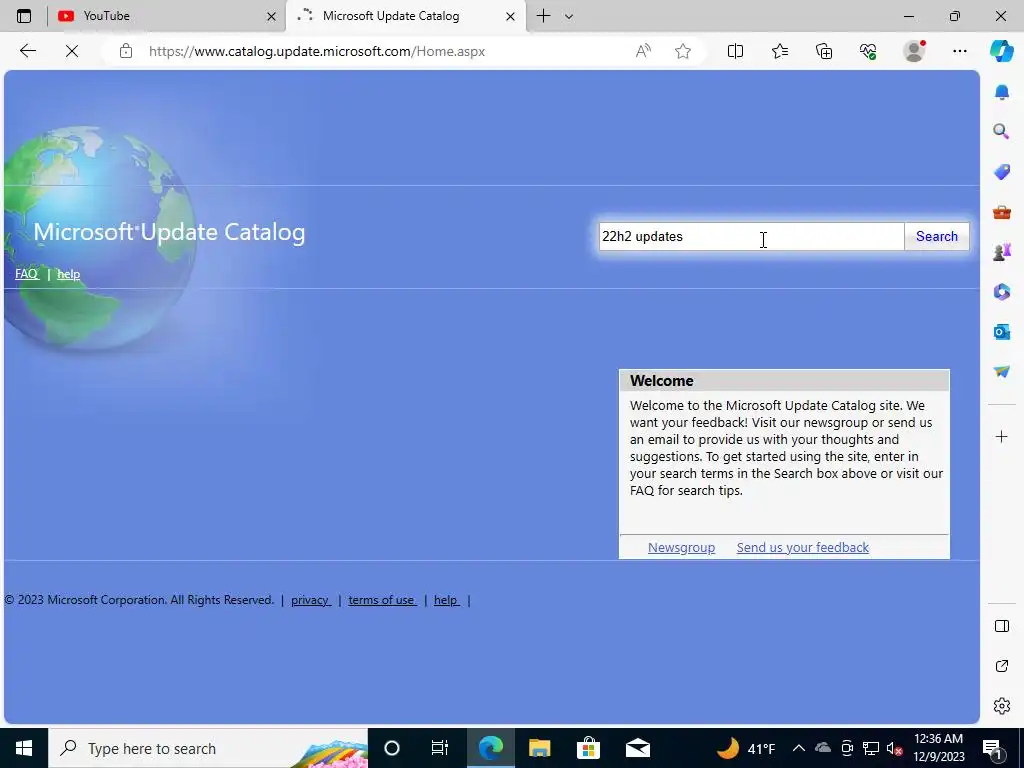Open Cortana circle icon

coord(392,748)
